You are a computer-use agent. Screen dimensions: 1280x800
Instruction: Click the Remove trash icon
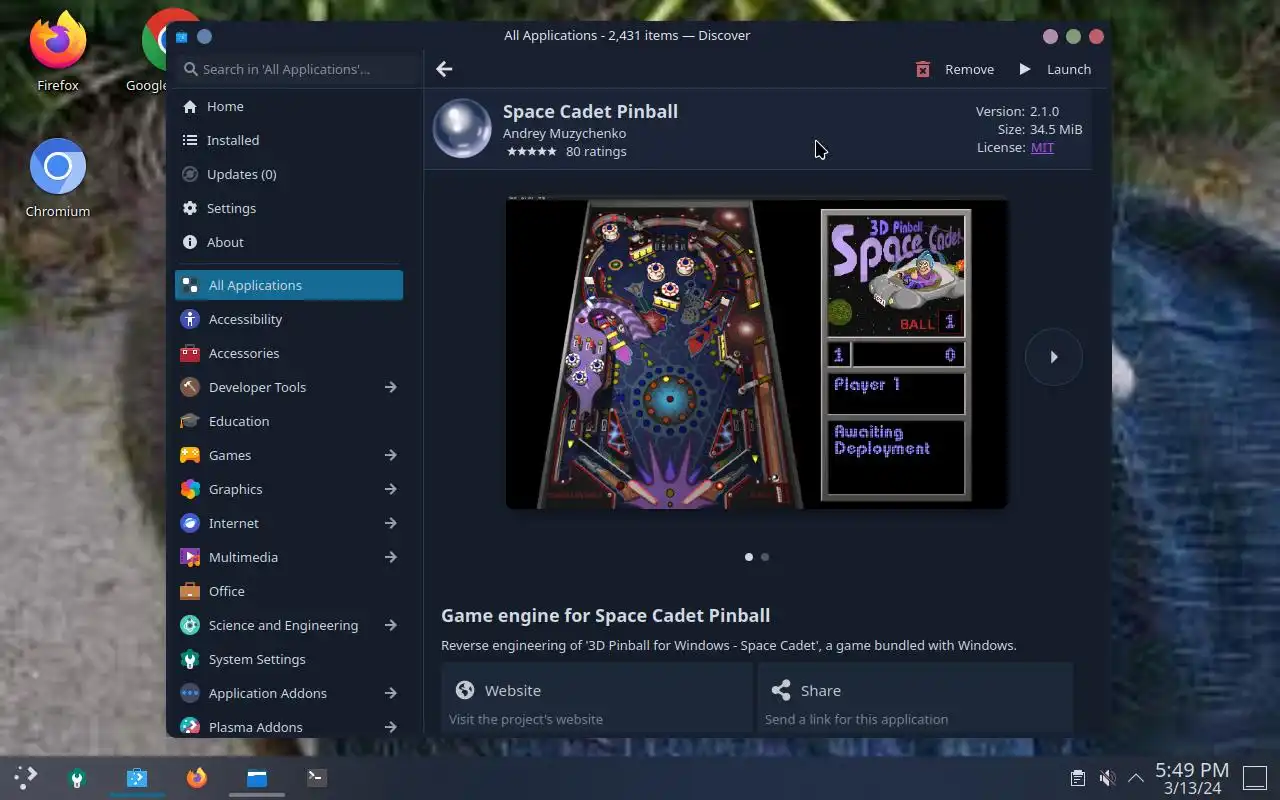923,69
